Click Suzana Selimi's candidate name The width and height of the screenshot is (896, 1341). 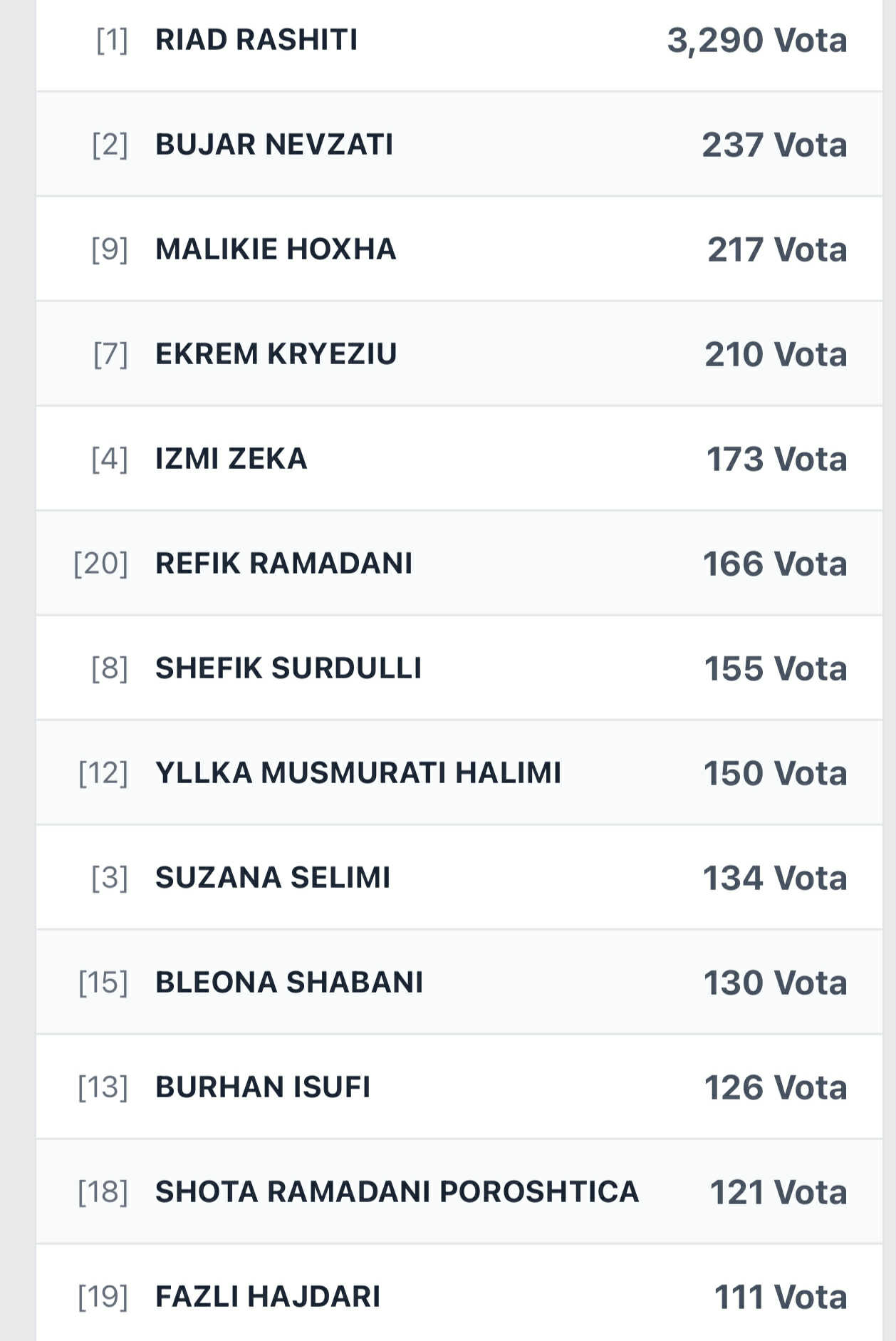pos(273,878)
